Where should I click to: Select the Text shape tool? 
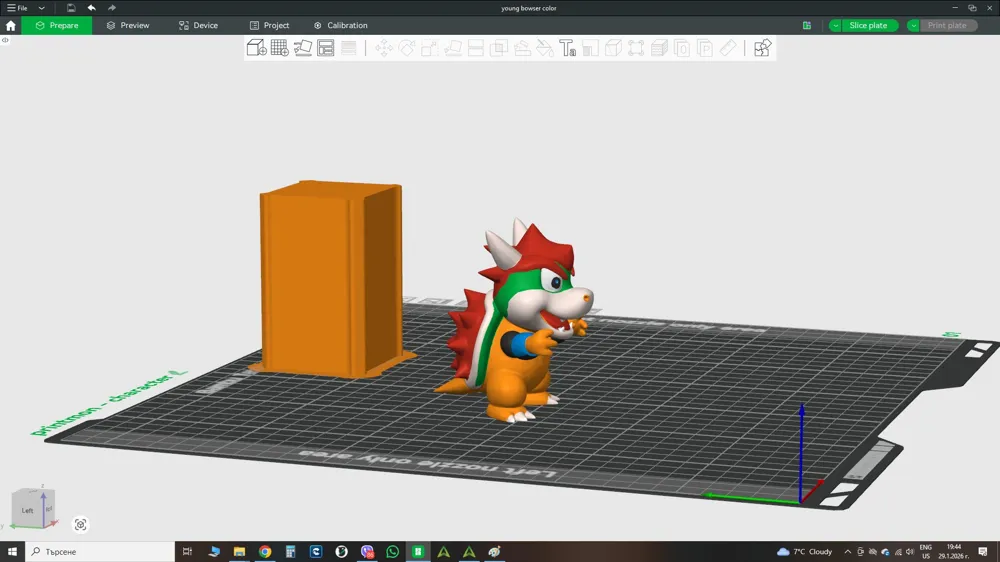(568, 48)
